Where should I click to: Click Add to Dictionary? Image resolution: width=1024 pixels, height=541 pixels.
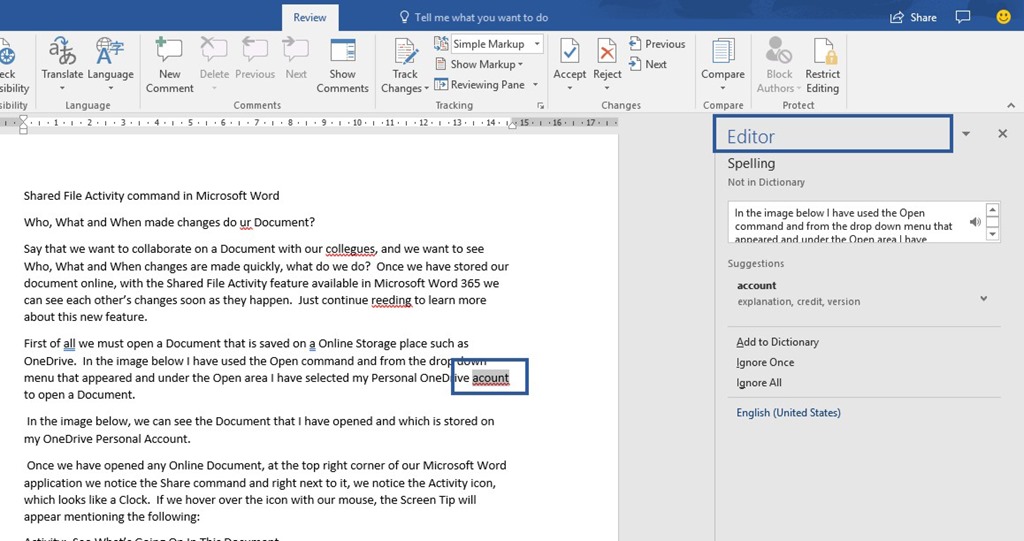[x=777, y=342]
